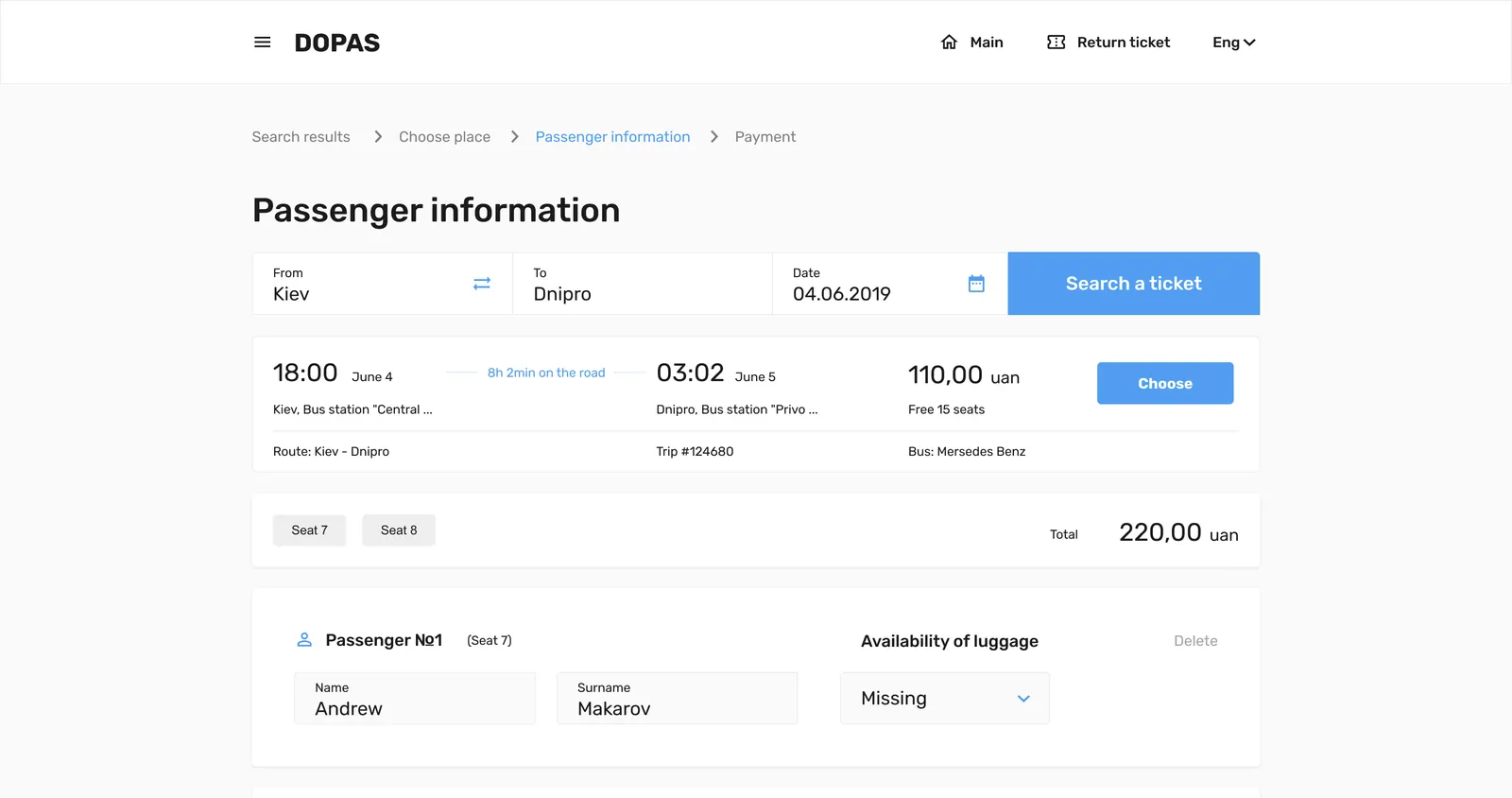Go back to Choose place step
The width and height of the screenshot is (1512, 798).
click(x=444, y=137)
